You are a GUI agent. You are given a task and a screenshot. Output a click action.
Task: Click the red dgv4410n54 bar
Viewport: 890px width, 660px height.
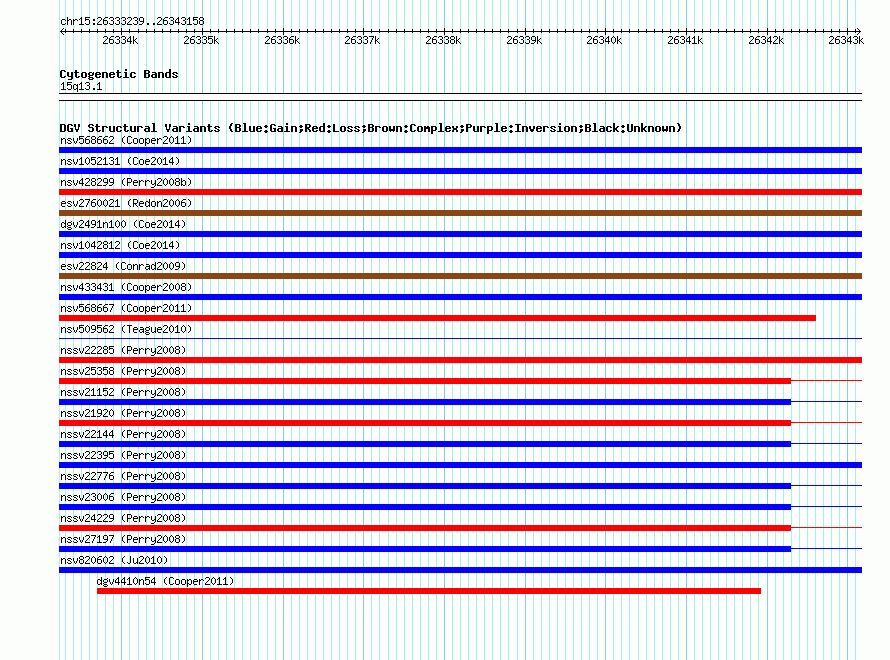point(429,591)
